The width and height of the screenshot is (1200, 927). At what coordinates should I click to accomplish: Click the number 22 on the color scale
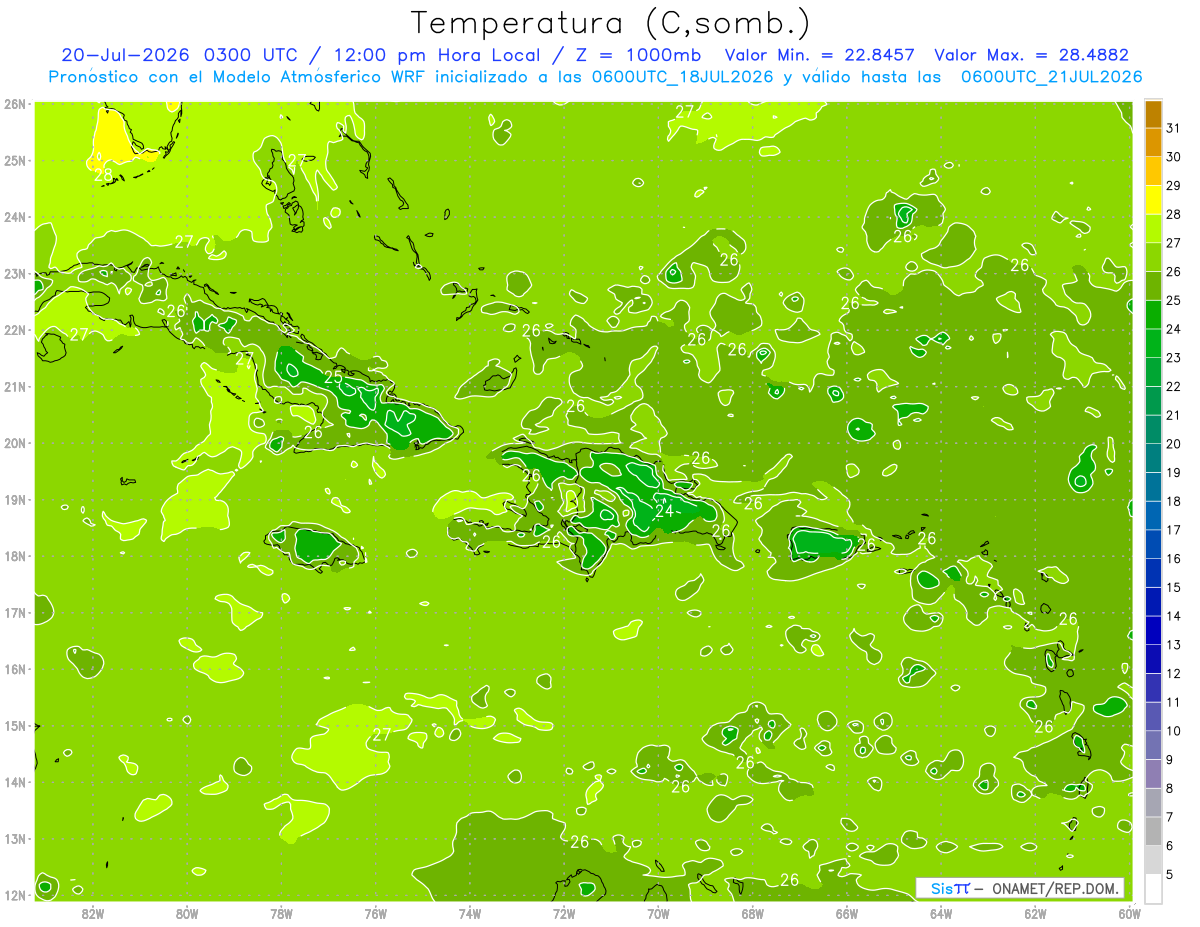(1173, 386)
